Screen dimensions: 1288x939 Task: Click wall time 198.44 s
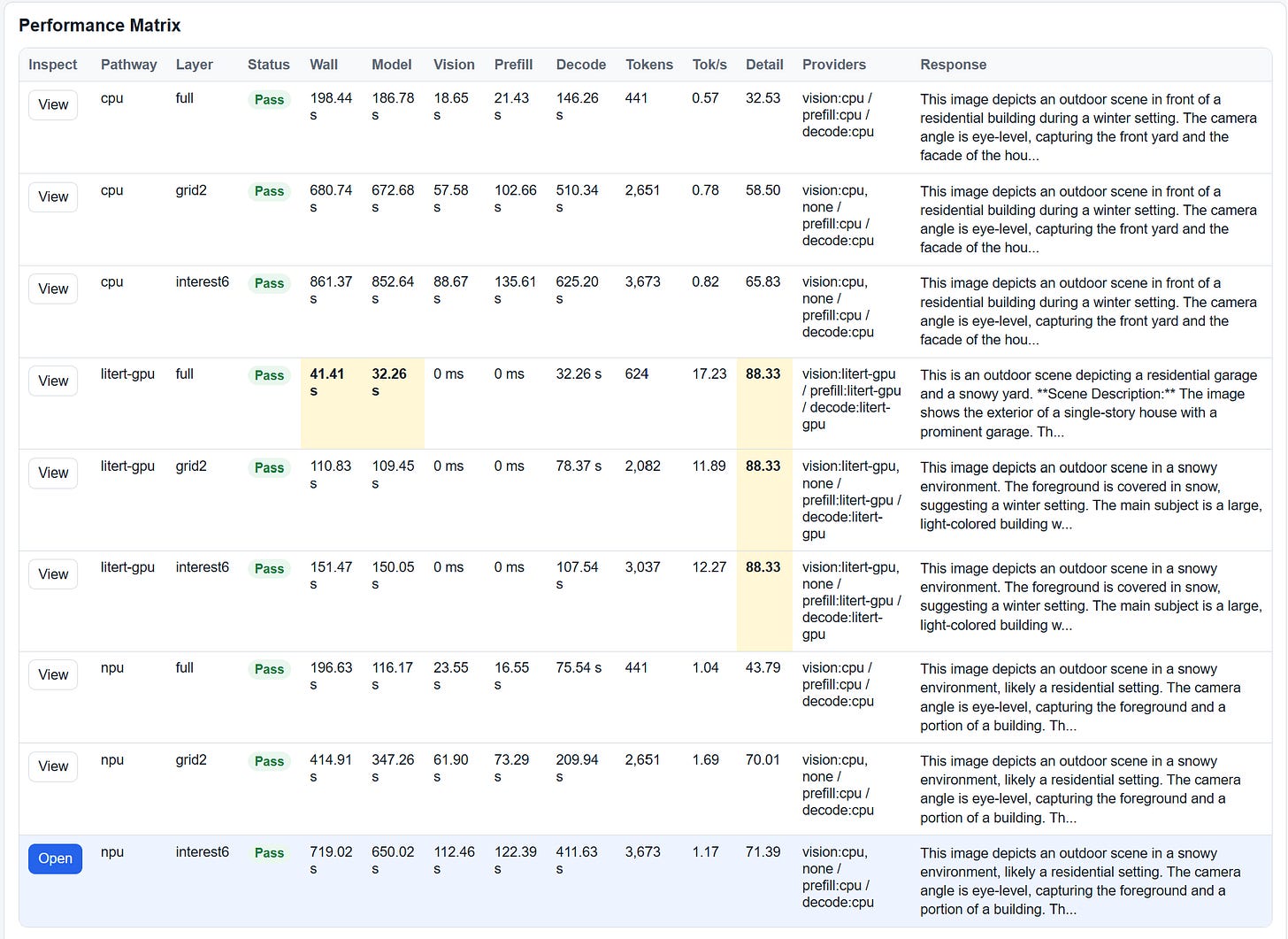click(331, 106)
